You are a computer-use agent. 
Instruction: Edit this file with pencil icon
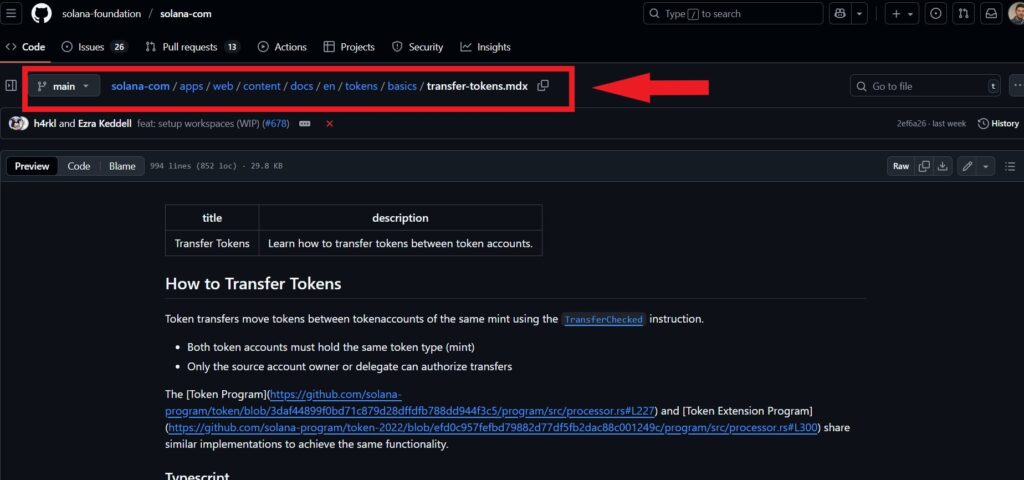pyautogui.click(x=967, y=166)
